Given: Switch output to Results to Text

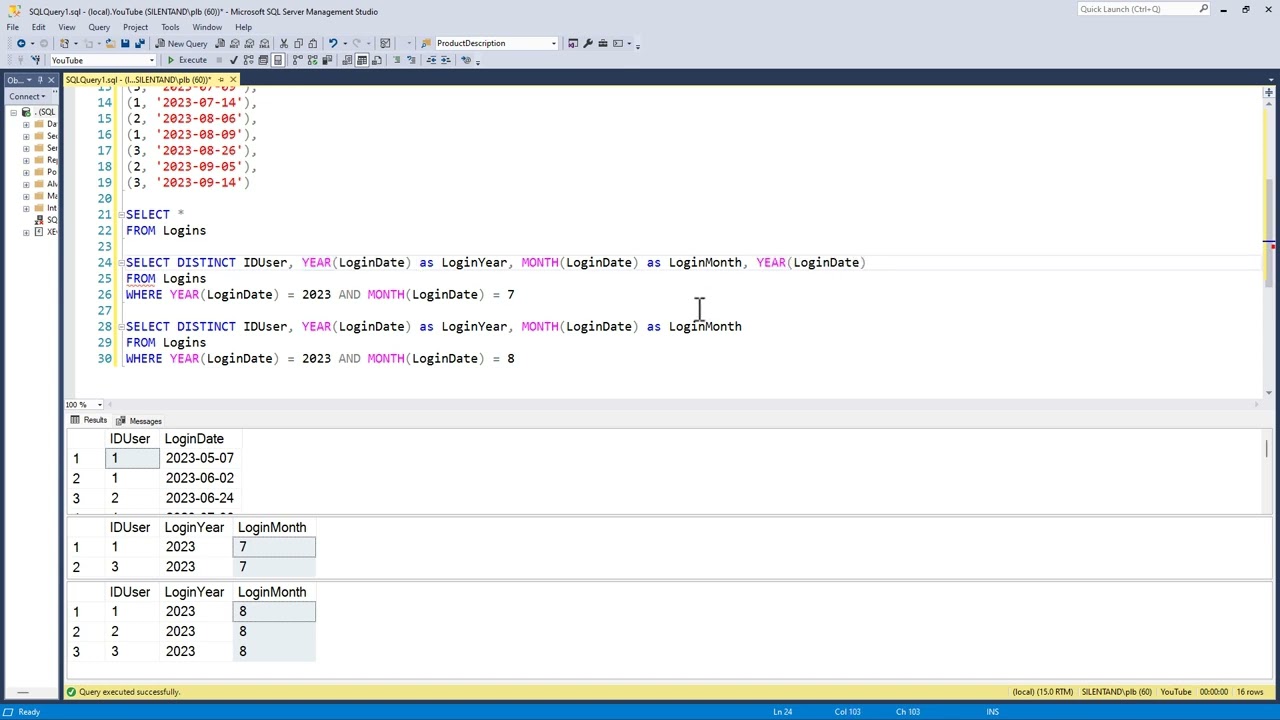Looking at the screenshot, I should 347,60.
